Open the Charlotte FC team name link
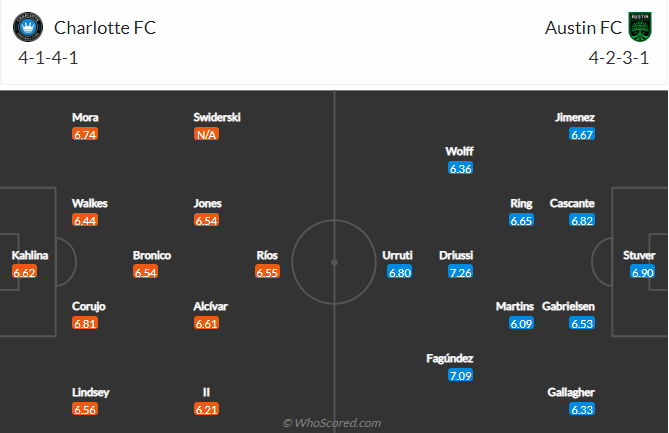The height and width of the screenshot is (433, 669). (x=105, y=28)
